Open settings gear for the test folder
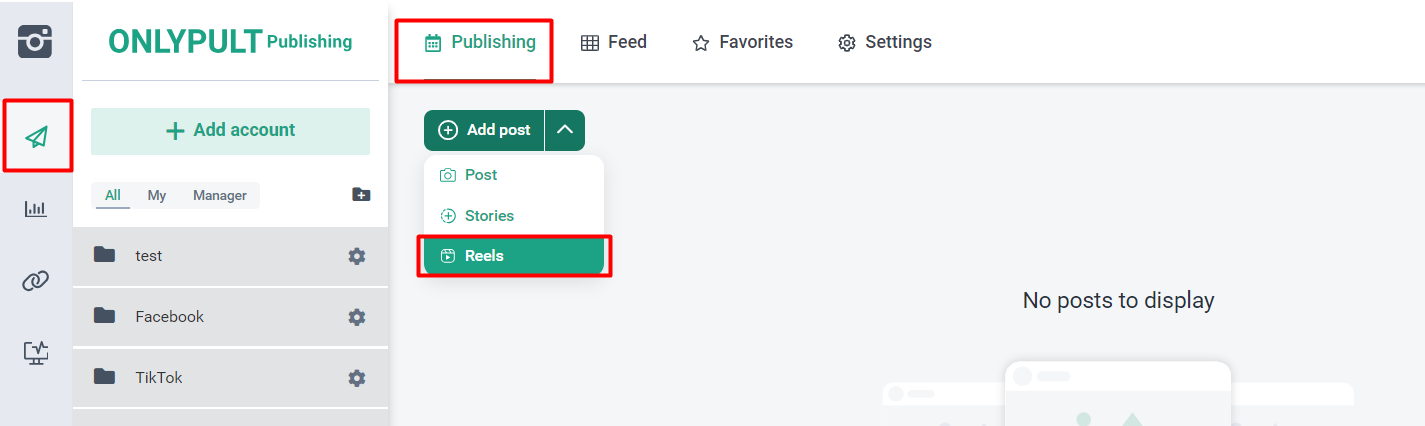1425x426 pixels. (x=356, y=256)
